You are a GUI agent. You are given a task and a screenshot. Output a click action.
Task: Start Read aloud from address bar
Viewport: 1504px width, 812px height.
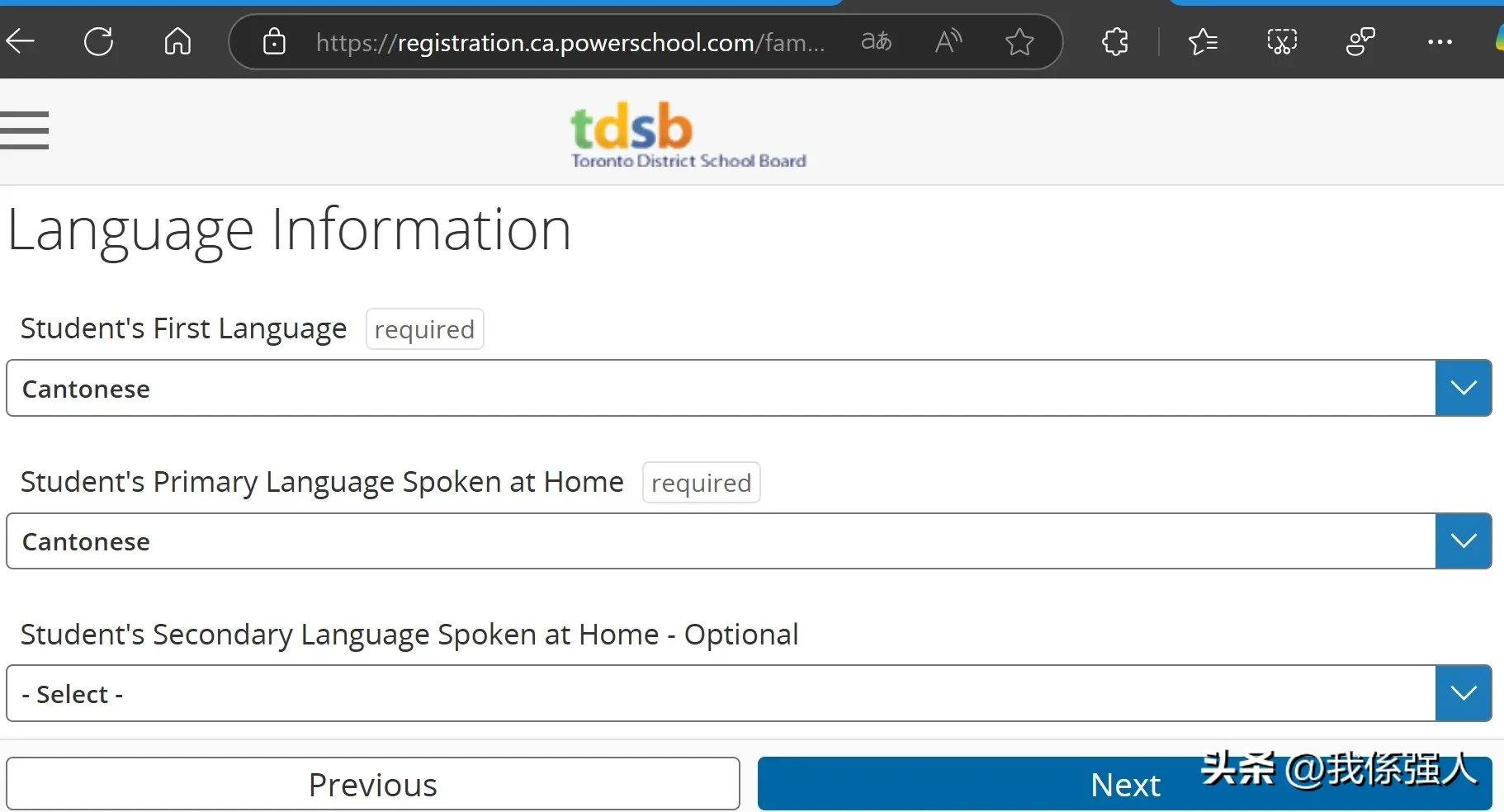(x=948, y=41)
